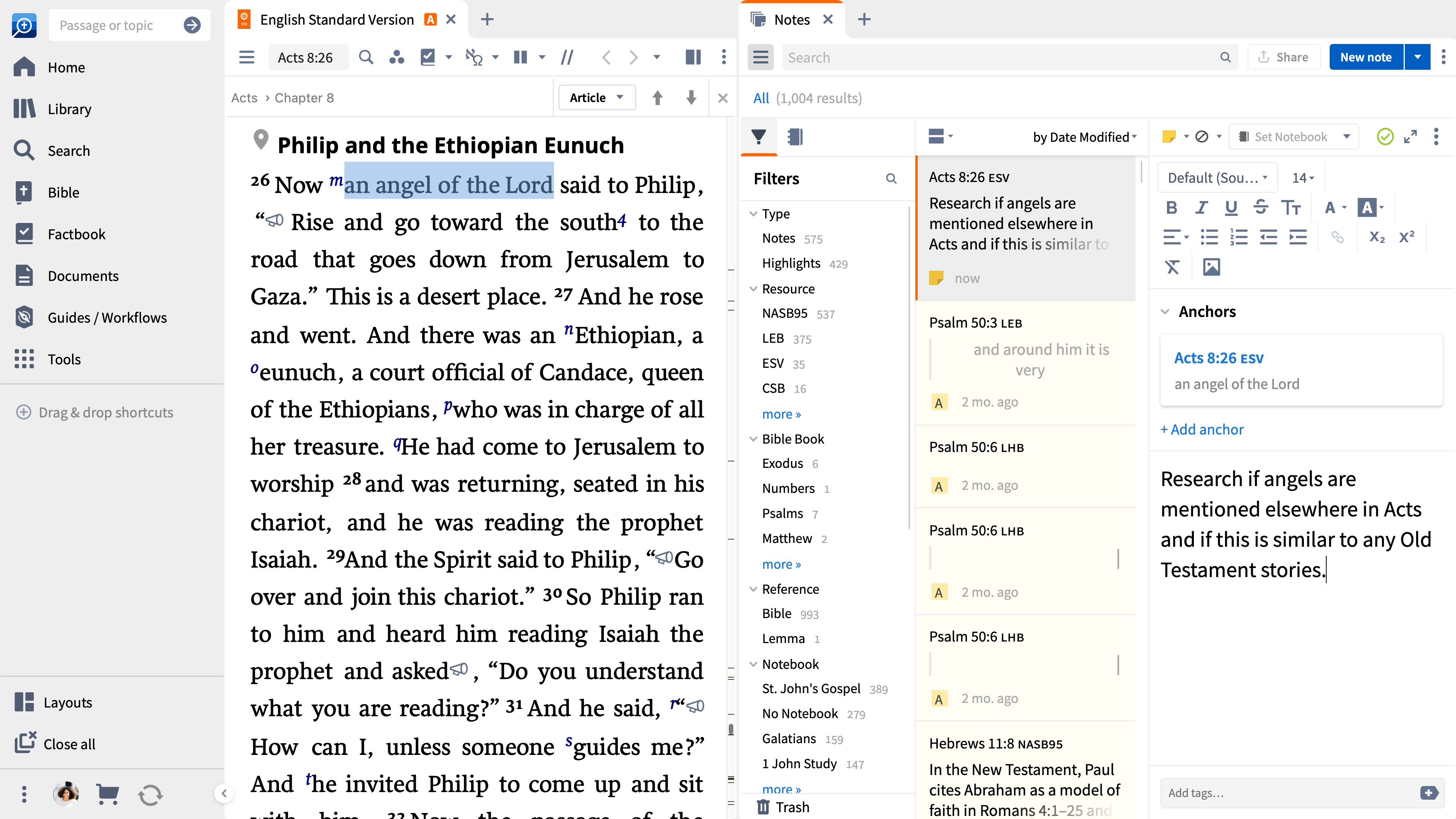Apply a numbered list to the note
The width and height of the screenshot is (1456, 819).
tap(1239, 237)
